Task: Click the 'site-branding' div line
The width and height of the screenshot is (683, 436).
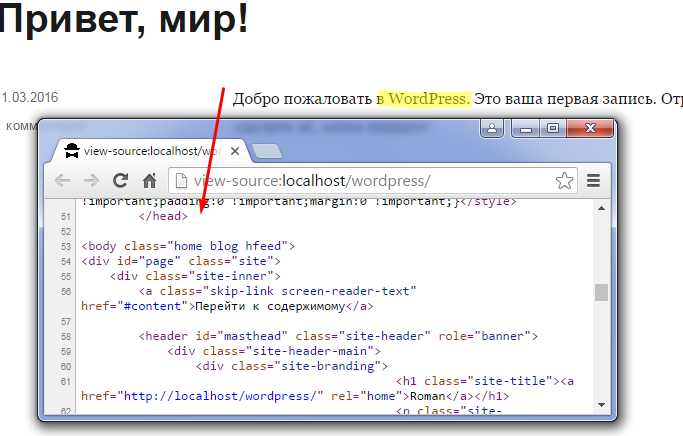Action: click(x=292, y=366)
